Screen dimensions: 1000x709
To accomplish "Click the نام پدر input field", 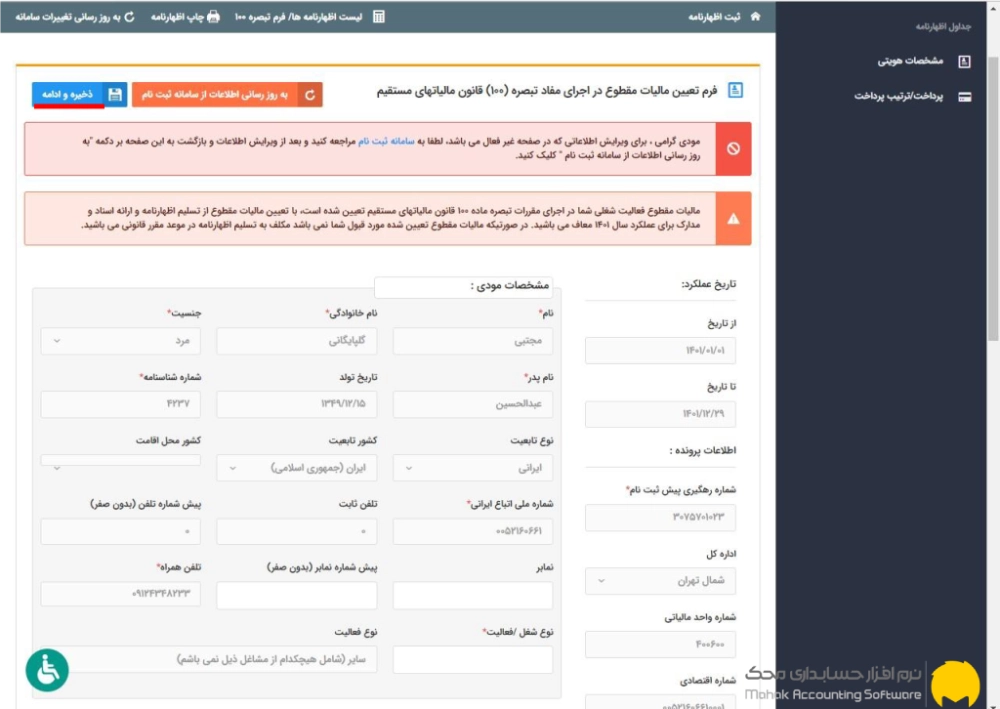I will (473, 404).
